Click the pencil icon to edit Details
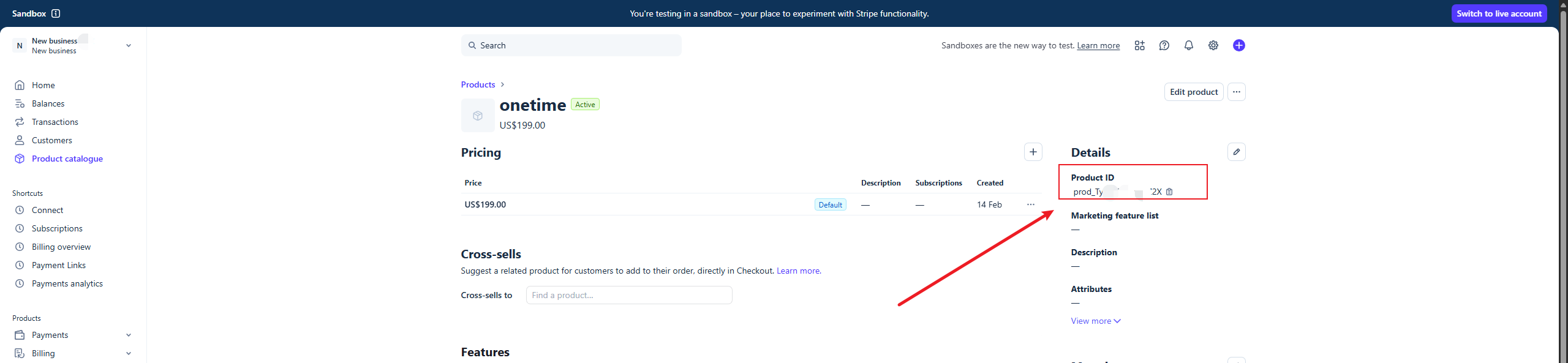 pyautogui.click(x=1236, y=152)
